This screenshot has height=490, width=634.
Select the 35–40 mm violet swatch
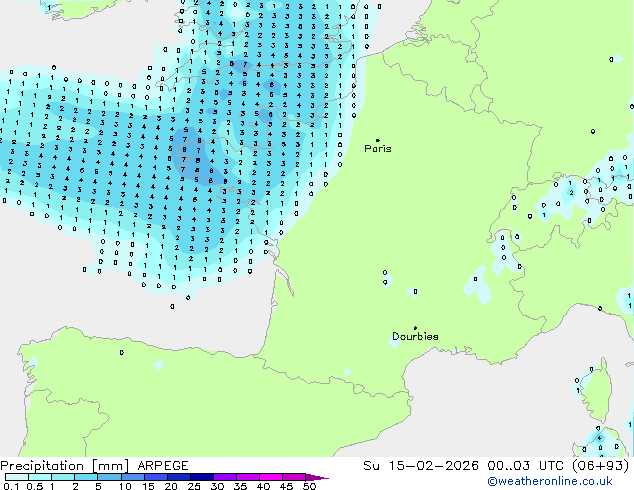coord(248,477)
